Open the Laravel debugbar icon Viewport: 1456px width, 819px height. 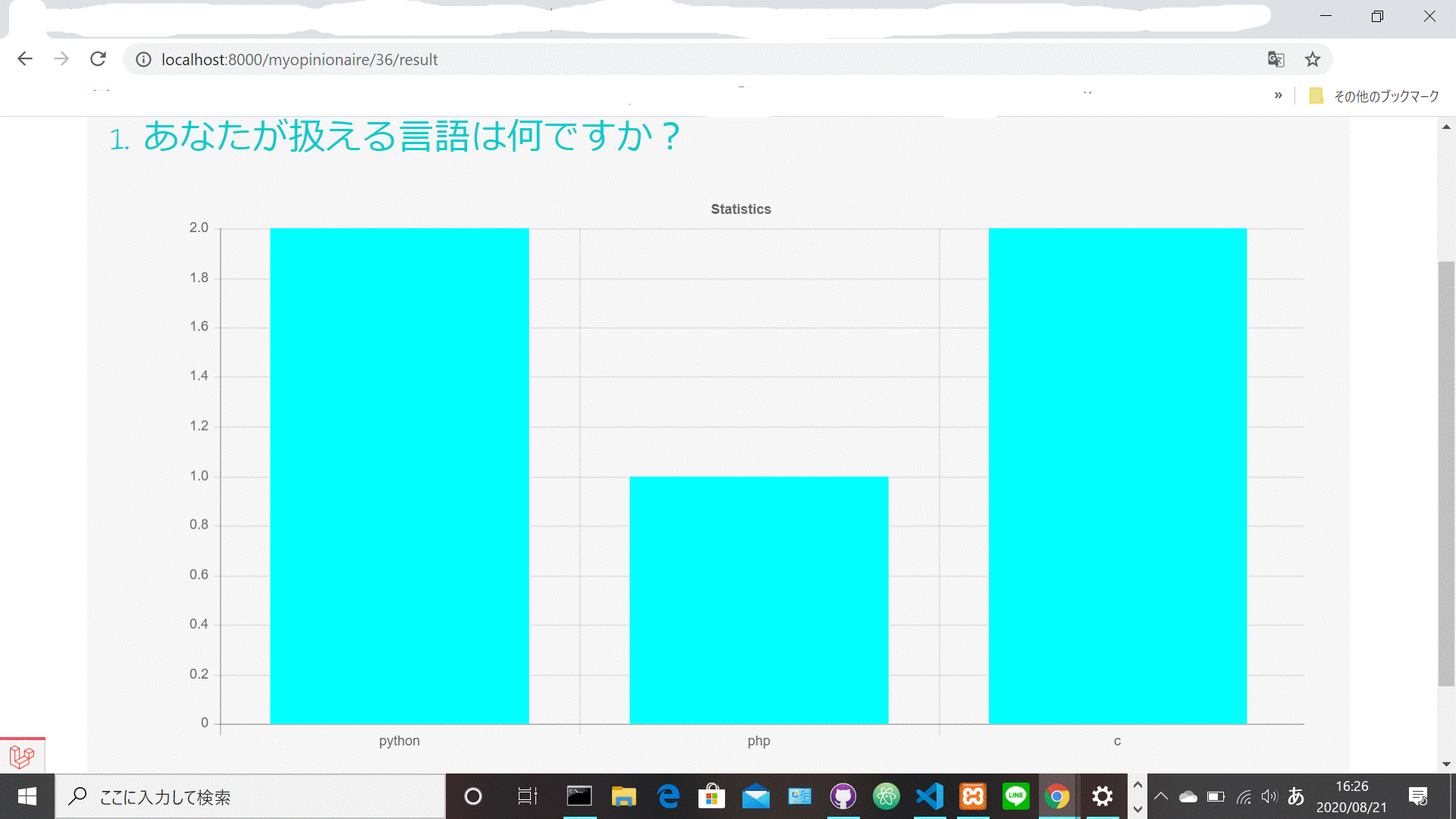coord(22,756)
